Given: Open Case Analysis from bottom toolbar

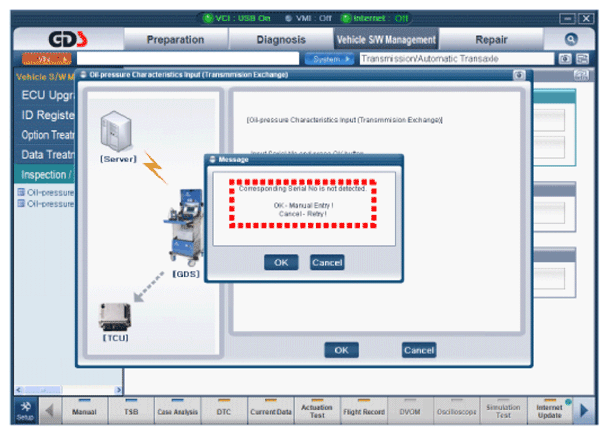Looking at the screenshot, I should 177,411.
